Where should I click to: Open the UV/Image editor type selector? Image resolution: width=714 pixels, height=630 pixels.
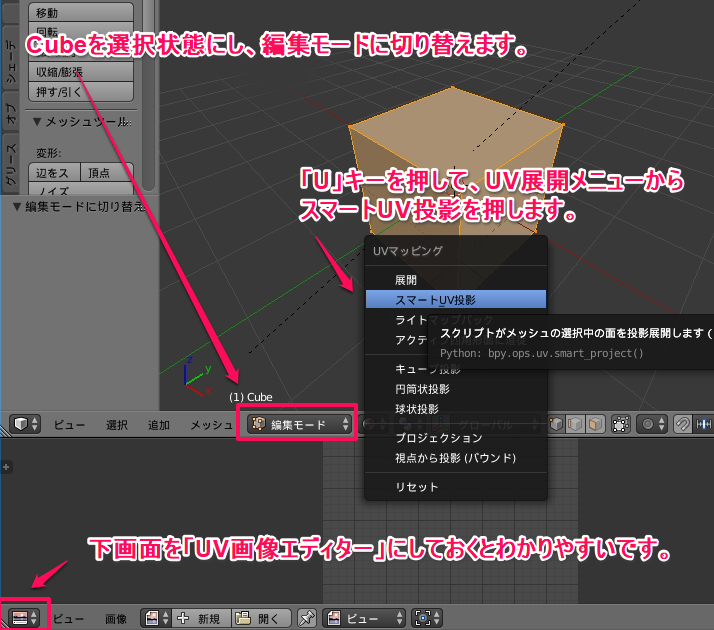tap(24, 618)
